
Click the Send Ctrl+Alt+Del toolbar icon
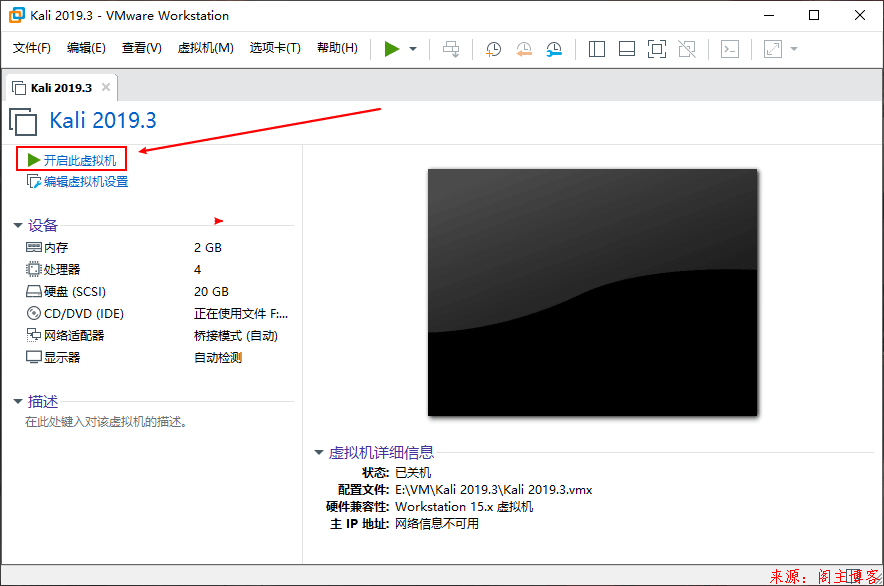(x=451, y=49)
